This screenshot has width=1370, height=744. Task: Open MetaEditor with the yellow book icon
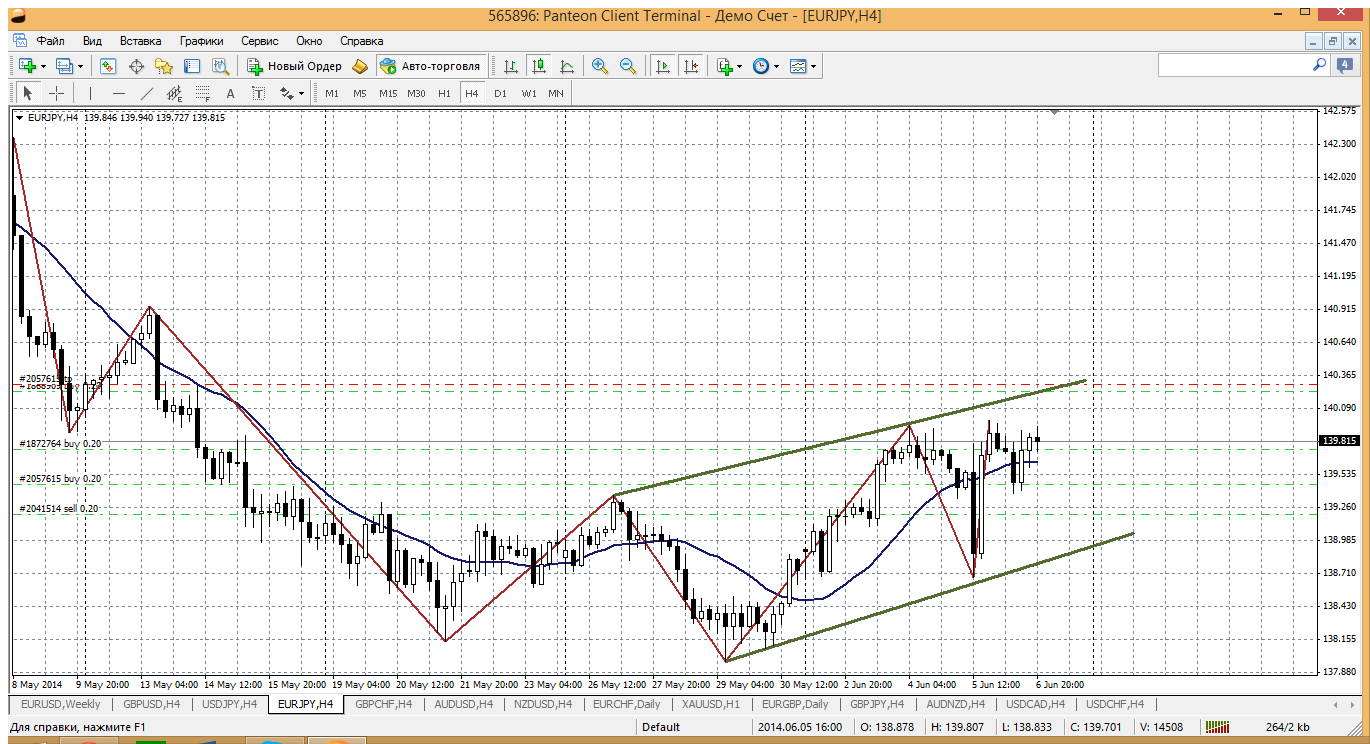(360, 66)
